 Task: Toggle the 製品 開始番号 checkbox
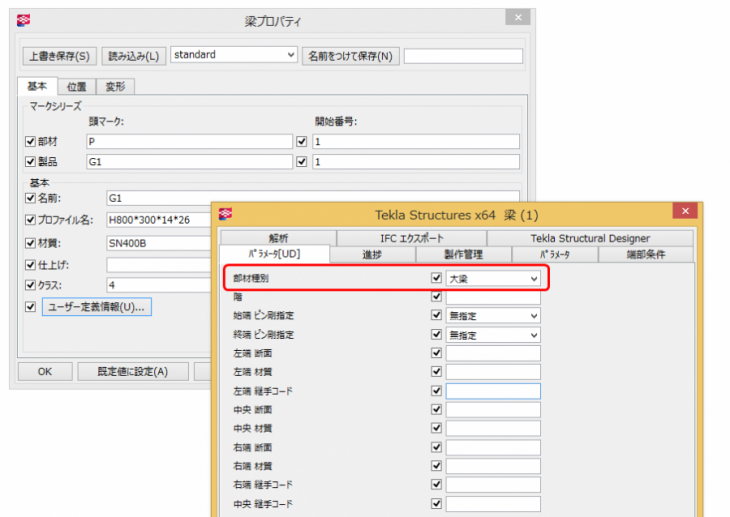[302, 162]
